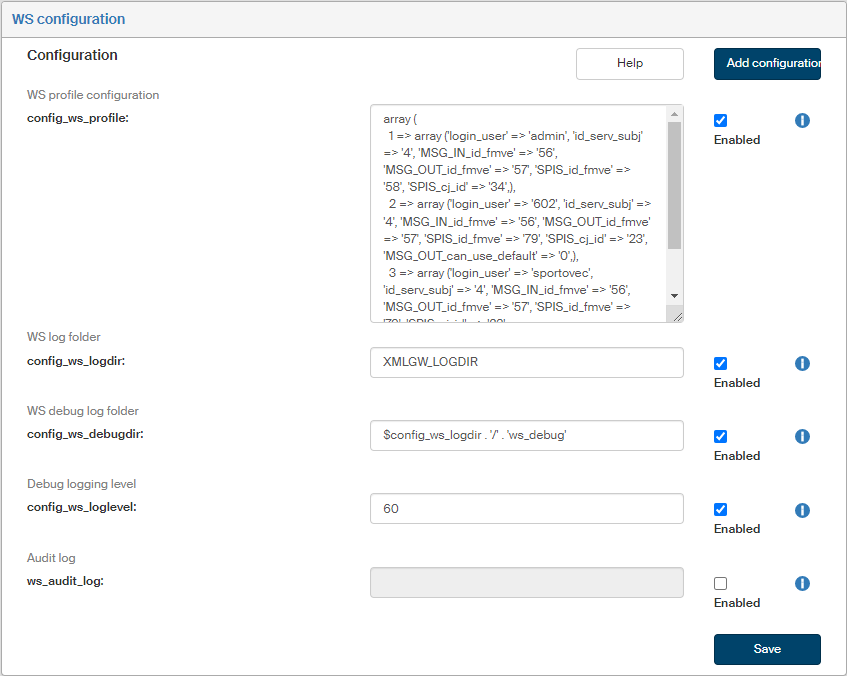Click info icon beside ws_audit_log

(x=802, y=584)
